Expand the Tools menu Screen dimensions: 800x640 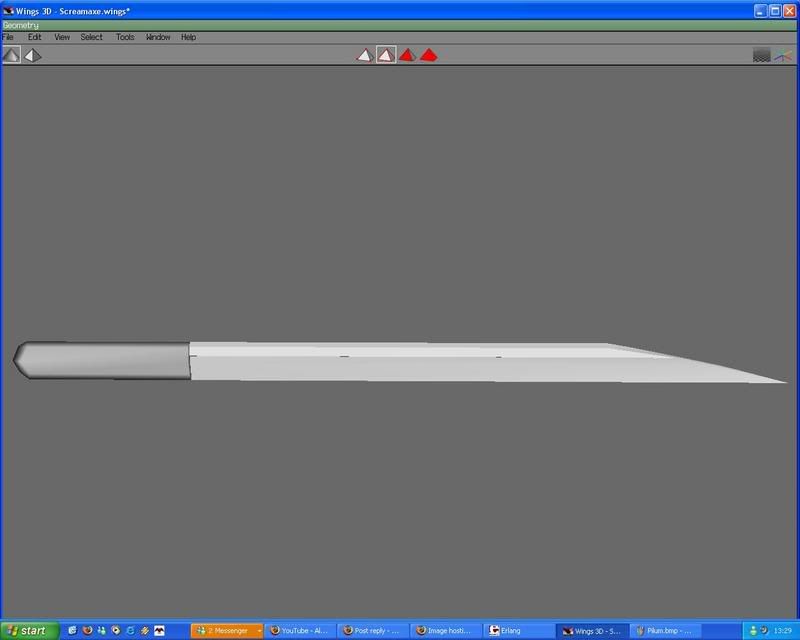tap(125, 37)
